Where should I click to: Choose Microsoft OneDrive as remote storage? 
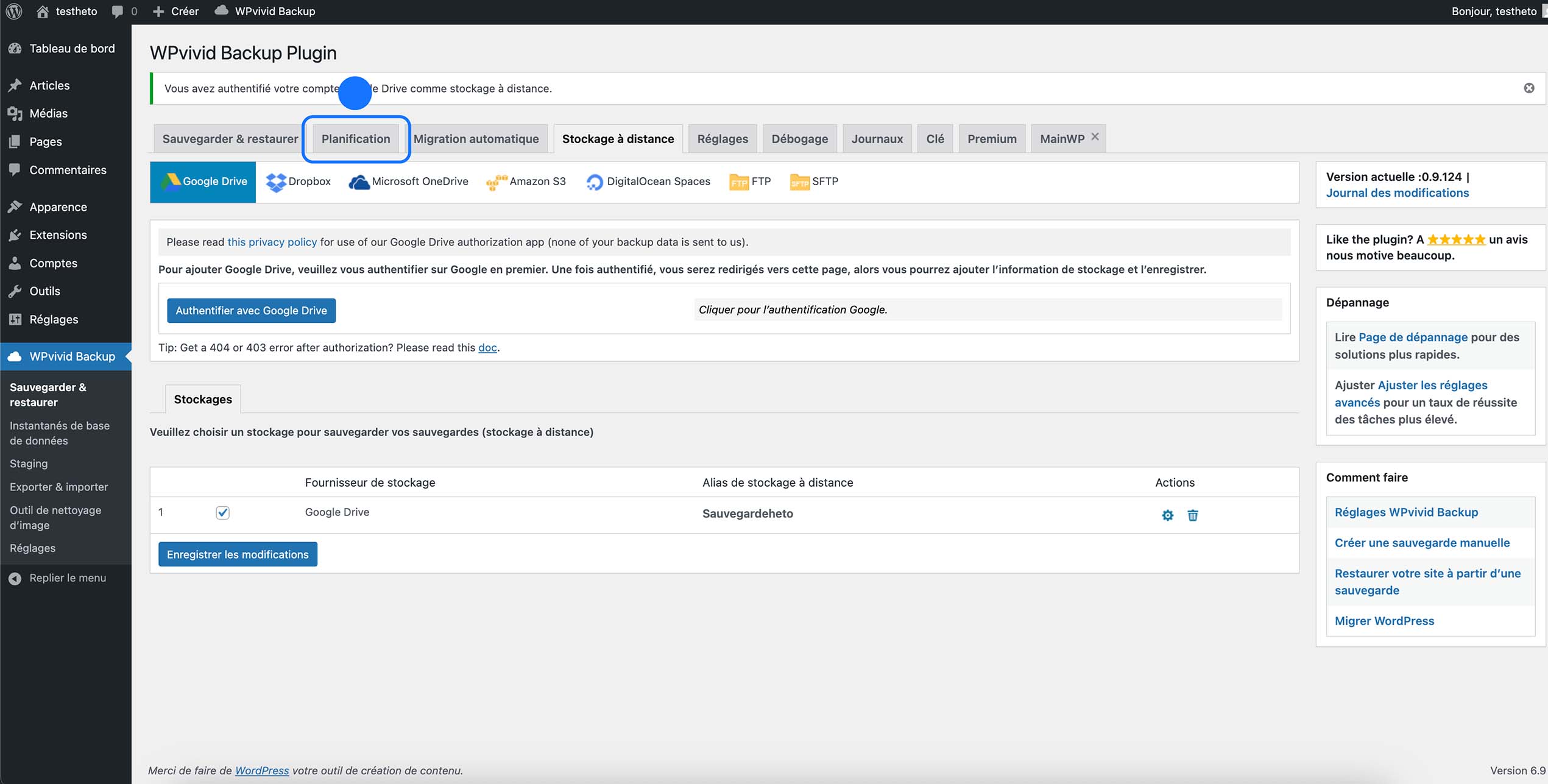tap(408, 181)
